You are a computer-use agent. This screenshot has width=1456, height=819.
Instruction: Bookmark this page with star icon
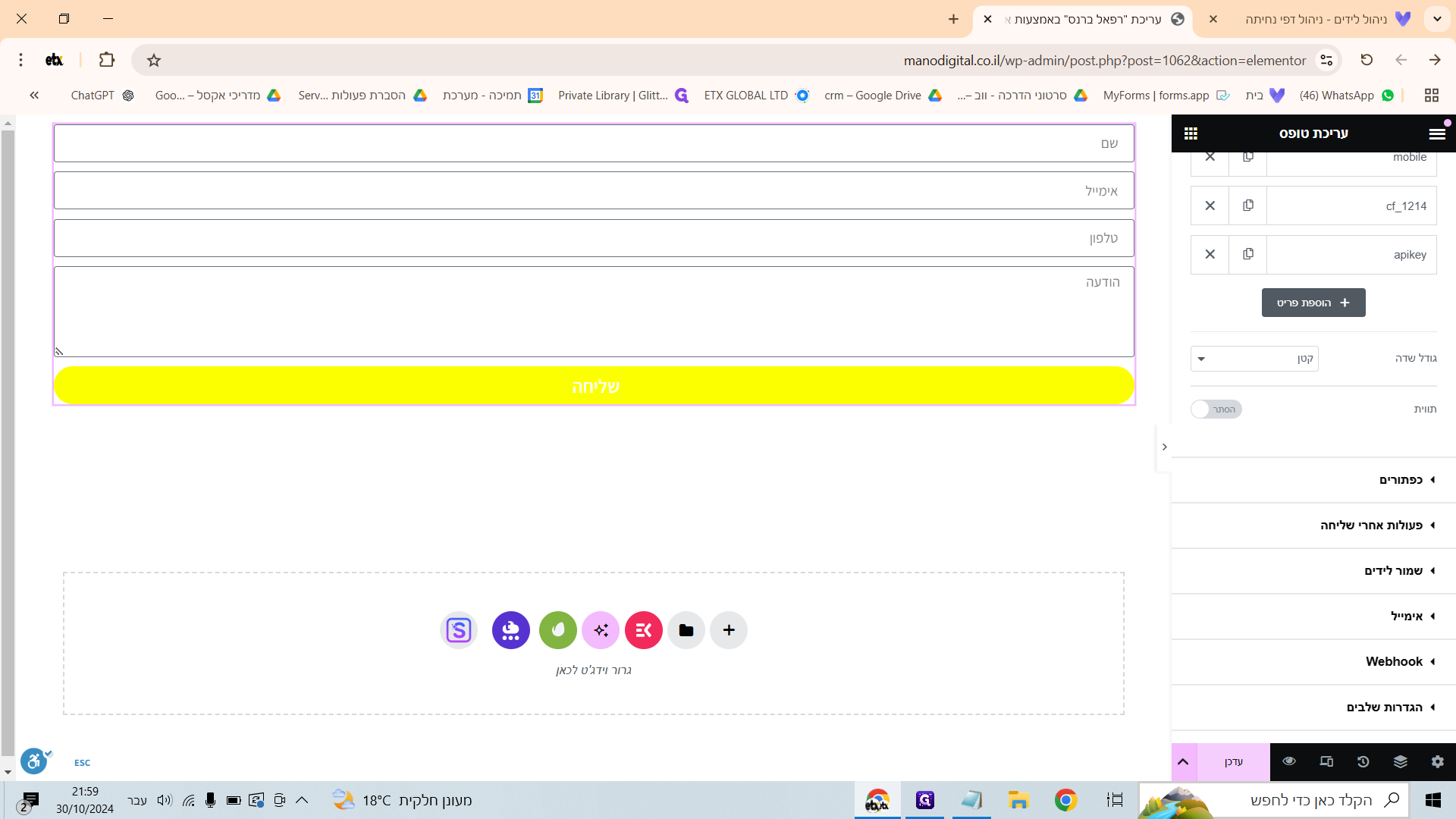(x=154, y=60)
